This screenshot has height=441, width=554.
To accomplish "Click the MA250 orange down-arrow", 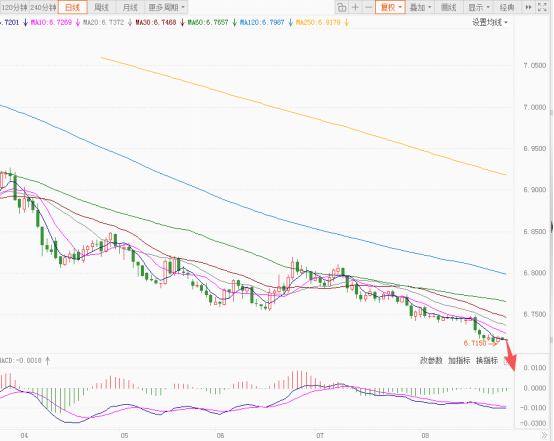I will [346, 23].
